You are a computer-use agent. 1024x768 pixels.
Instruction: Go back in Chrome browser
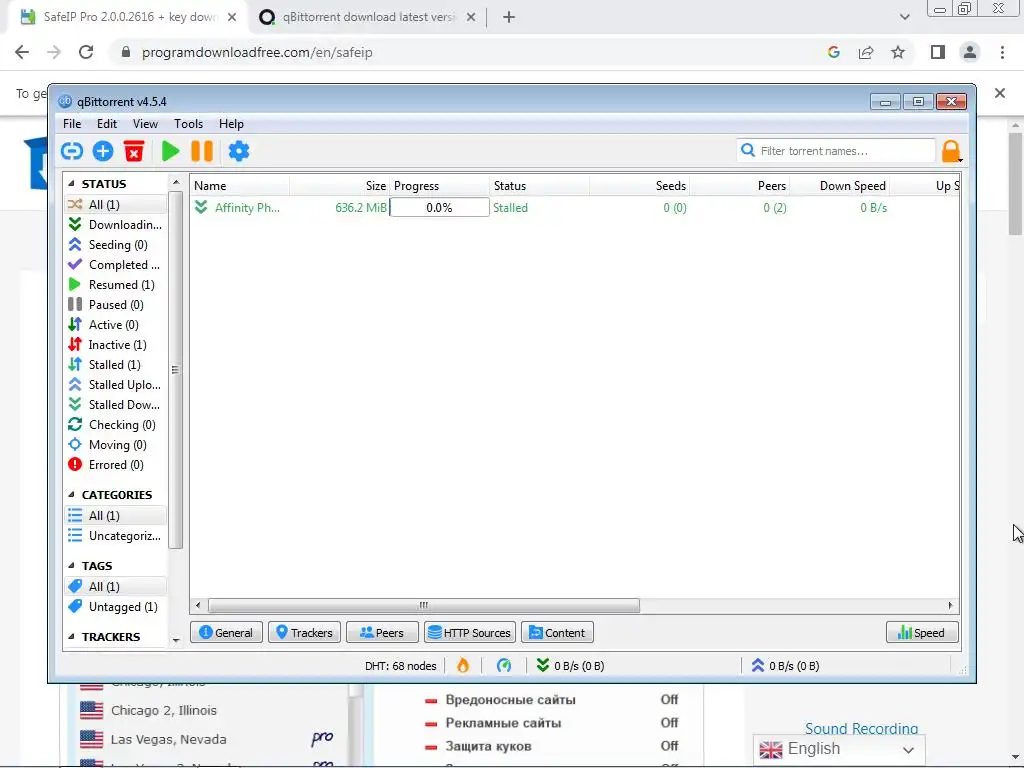click(x=22, y=52)
